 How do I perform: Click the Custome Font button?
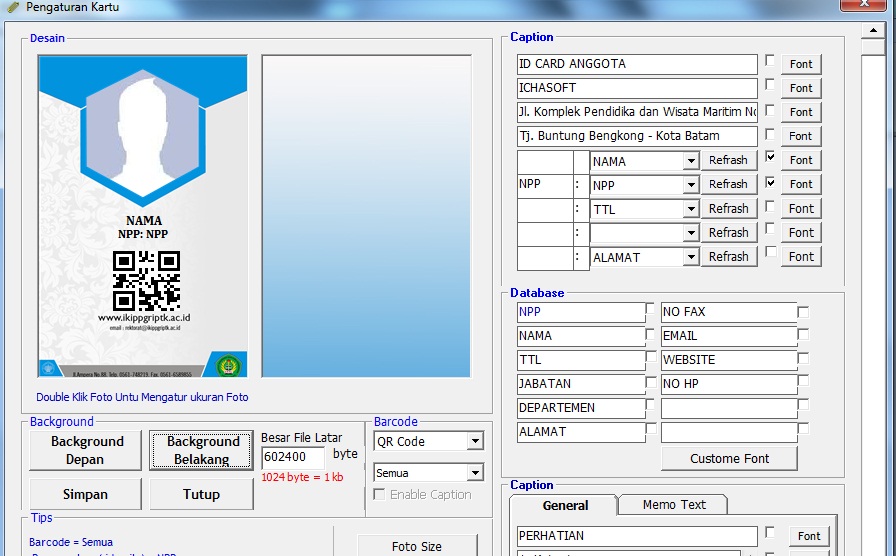(729, 458)
